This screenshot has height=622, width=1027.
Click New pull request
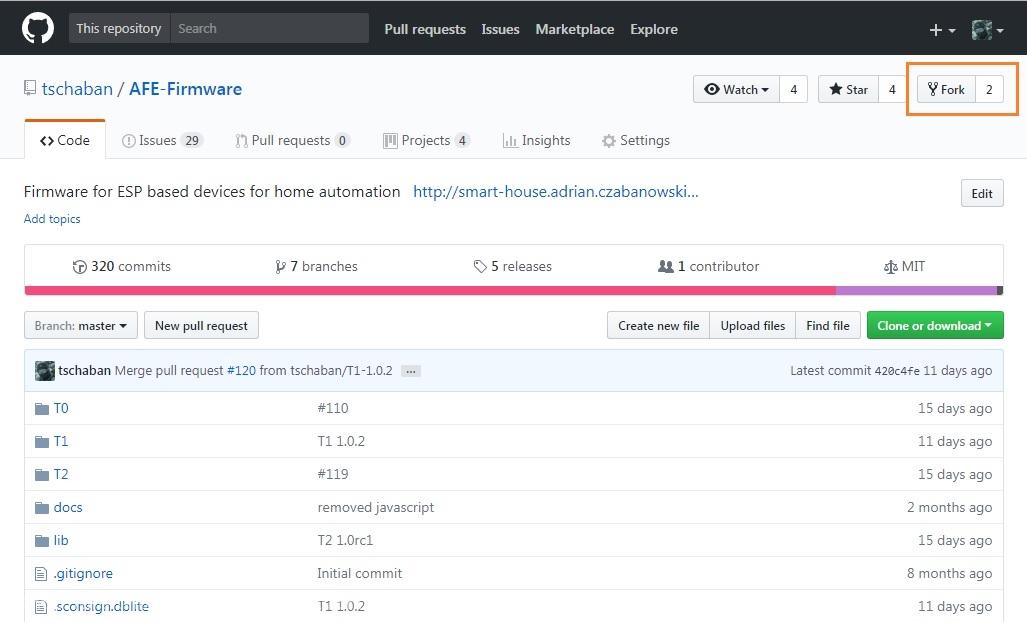(201, 325)
